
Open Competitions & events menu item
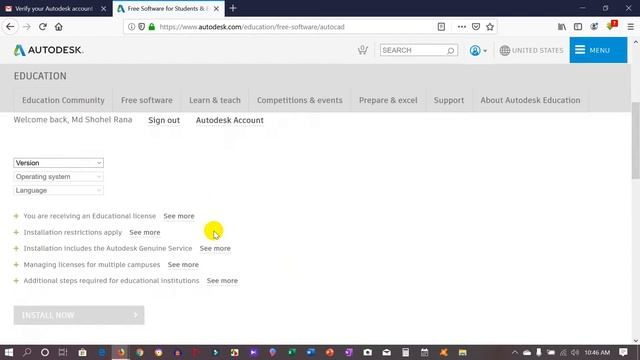tap(300, 100)
